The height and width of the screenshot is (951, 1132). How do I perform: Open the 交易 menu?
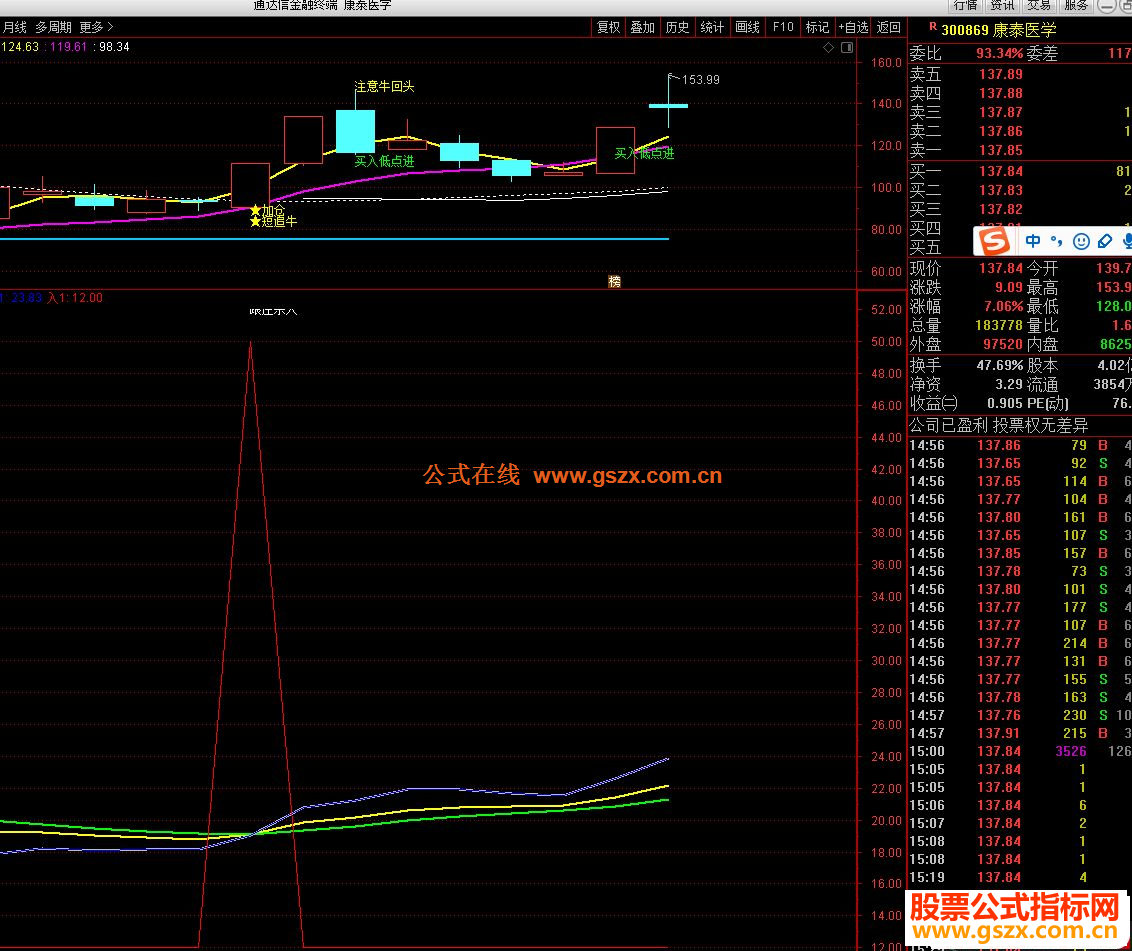1039,5
